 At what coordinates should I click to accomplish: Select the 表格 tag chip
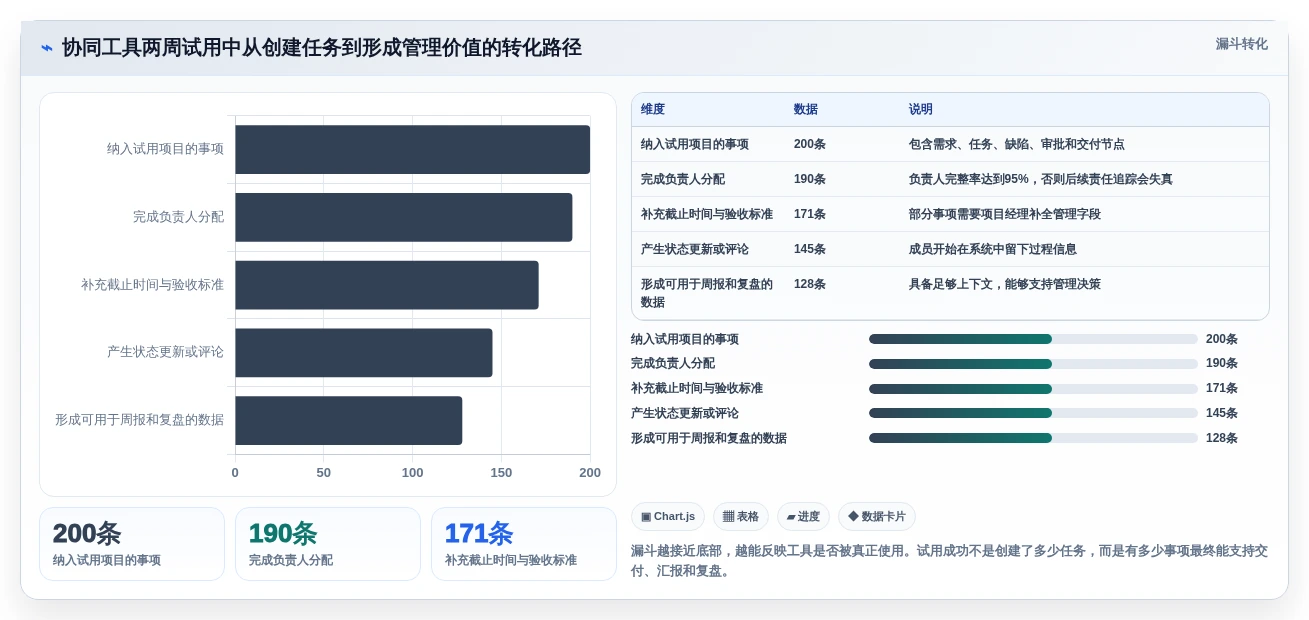pyautogui.click(x=741, y=517)
